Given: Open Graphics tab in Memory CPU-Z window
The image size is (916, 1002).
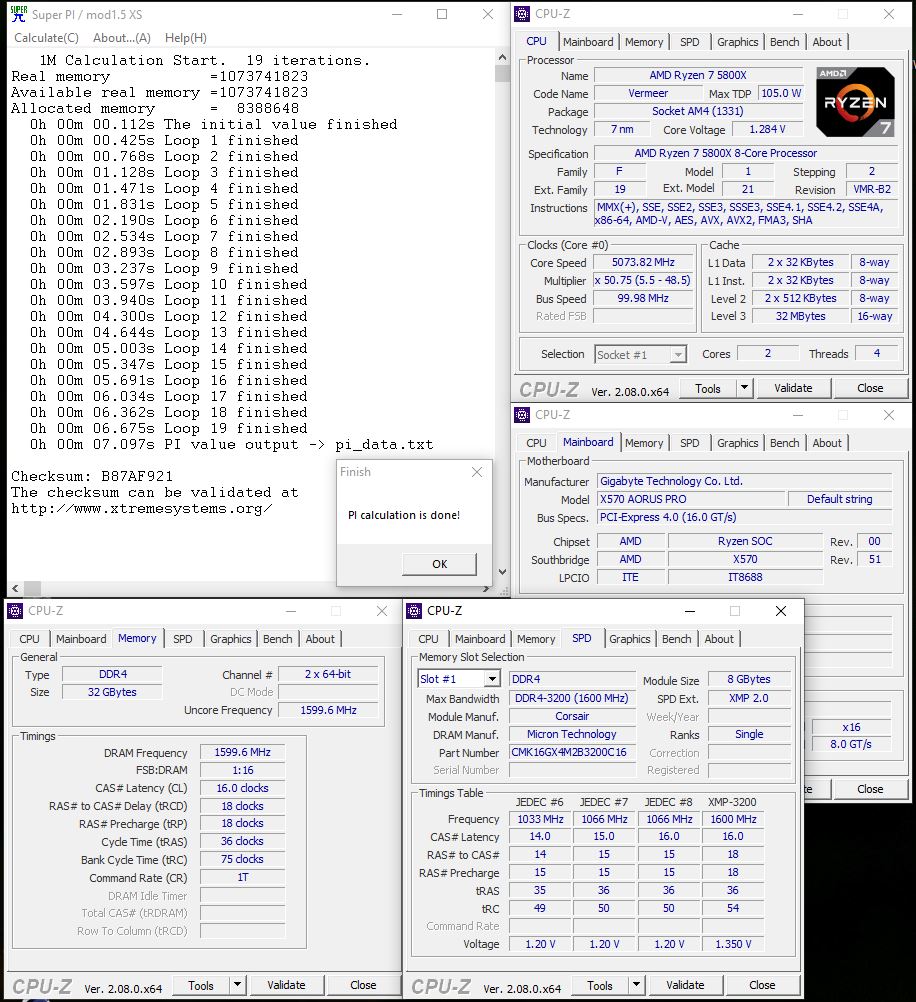Looking at the screenshot, I should pos(230,639).
